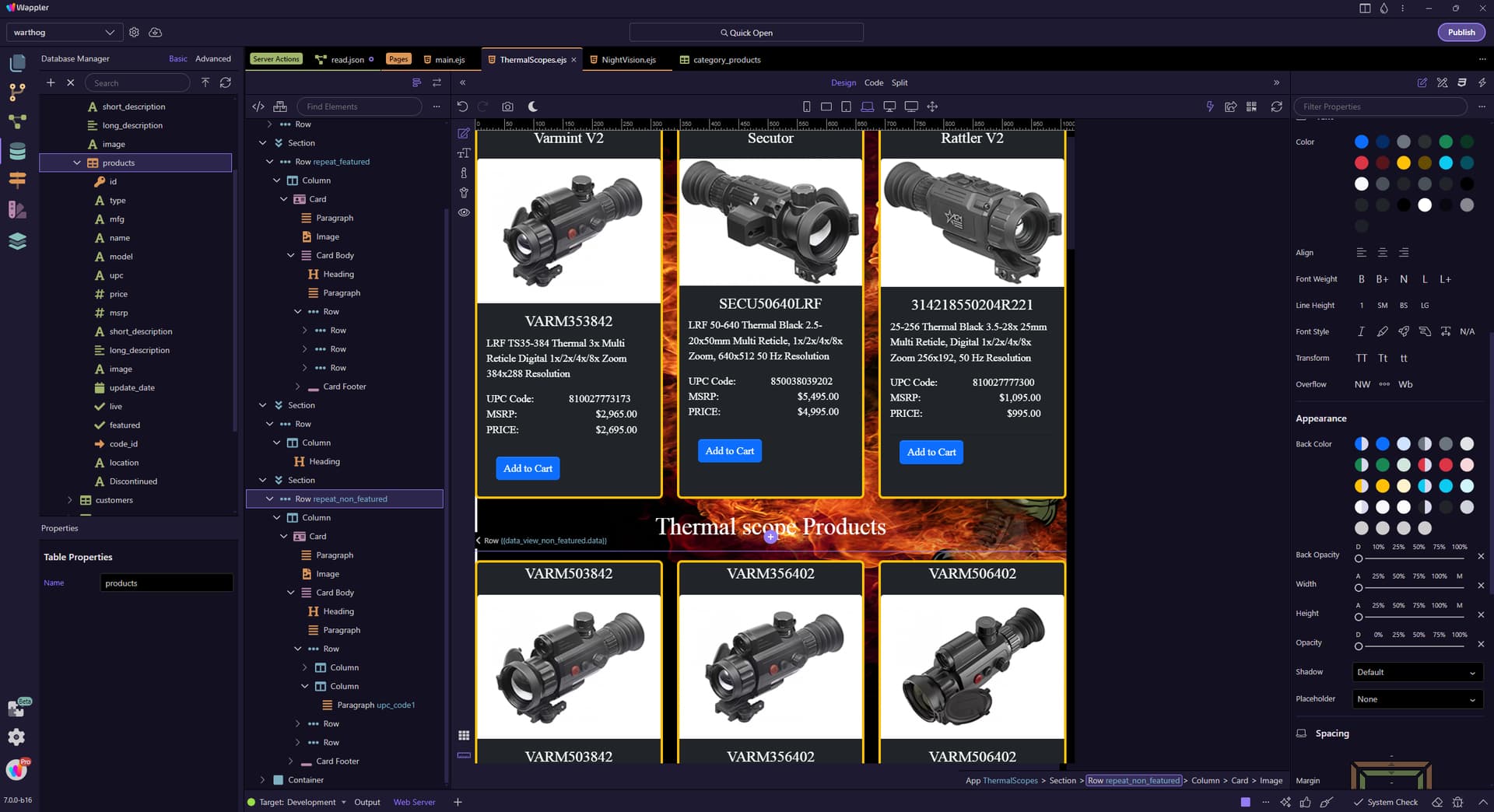Click the Filter Properties input field
The width and height of the screenshot is (1494, 812).
[1380, 107]
